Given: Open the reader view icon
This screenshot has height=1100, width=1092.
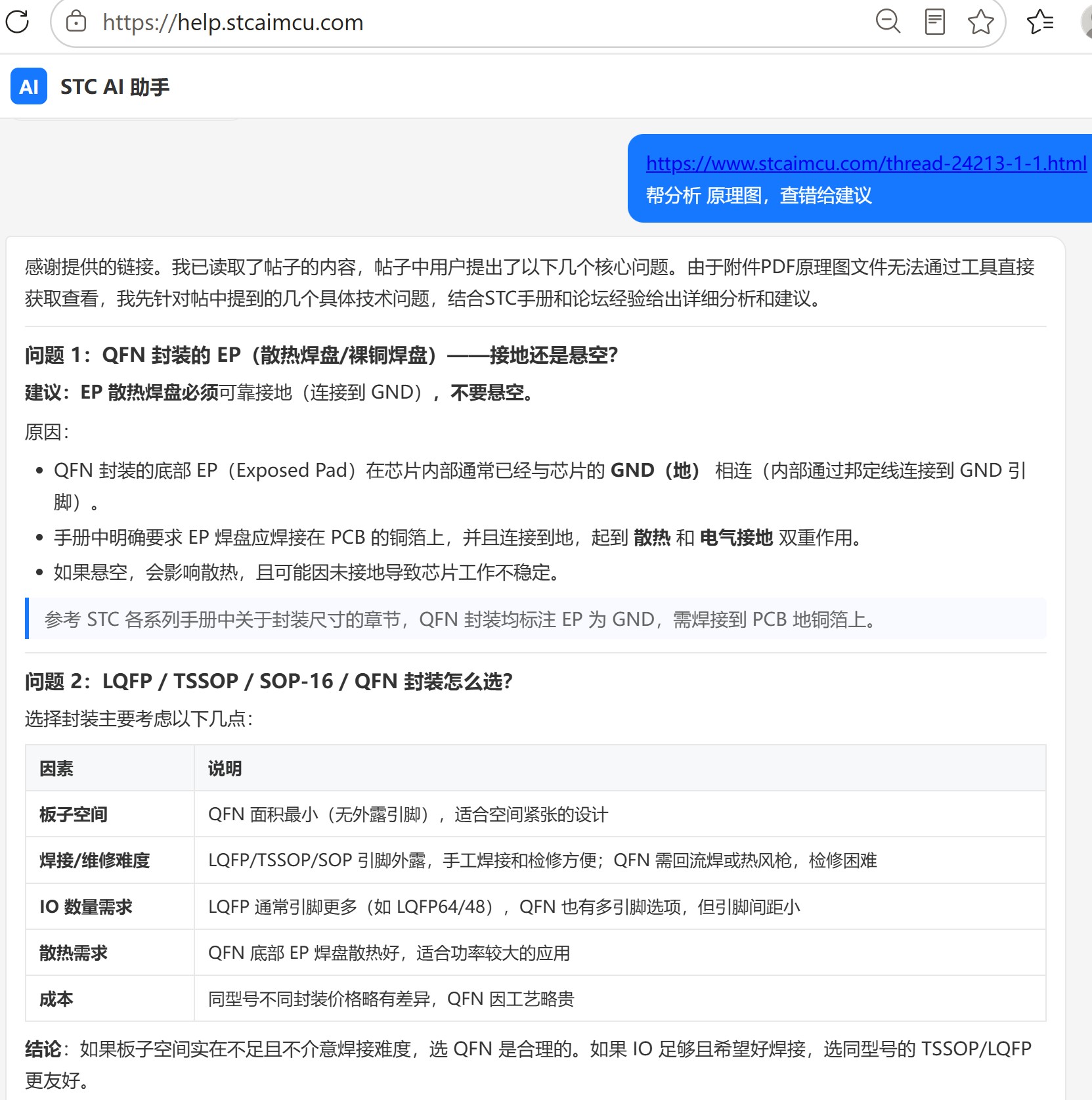Looking at the screenshot, I should point(934,22).
